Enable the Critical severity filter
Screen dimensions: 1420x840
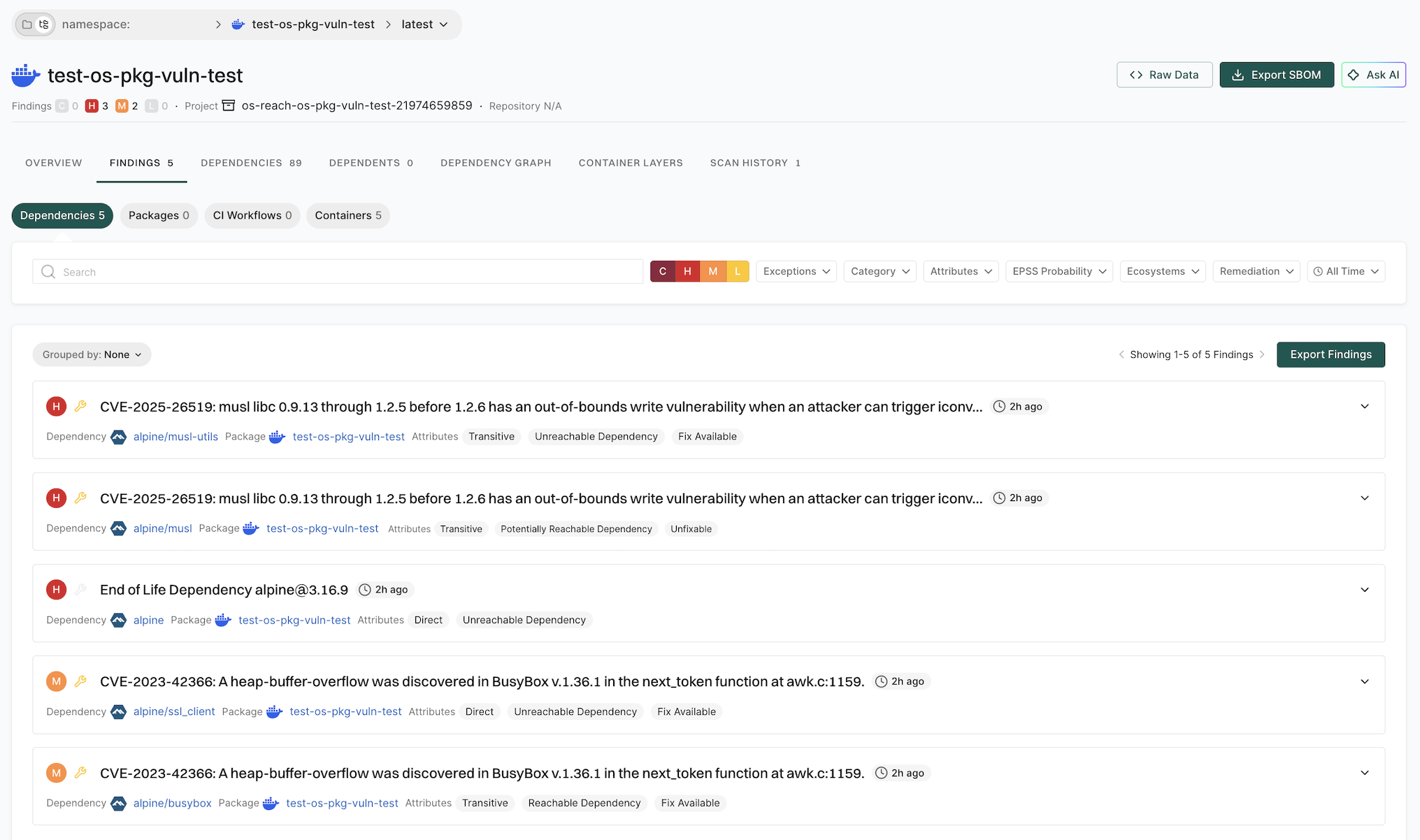tap(663, 271)
